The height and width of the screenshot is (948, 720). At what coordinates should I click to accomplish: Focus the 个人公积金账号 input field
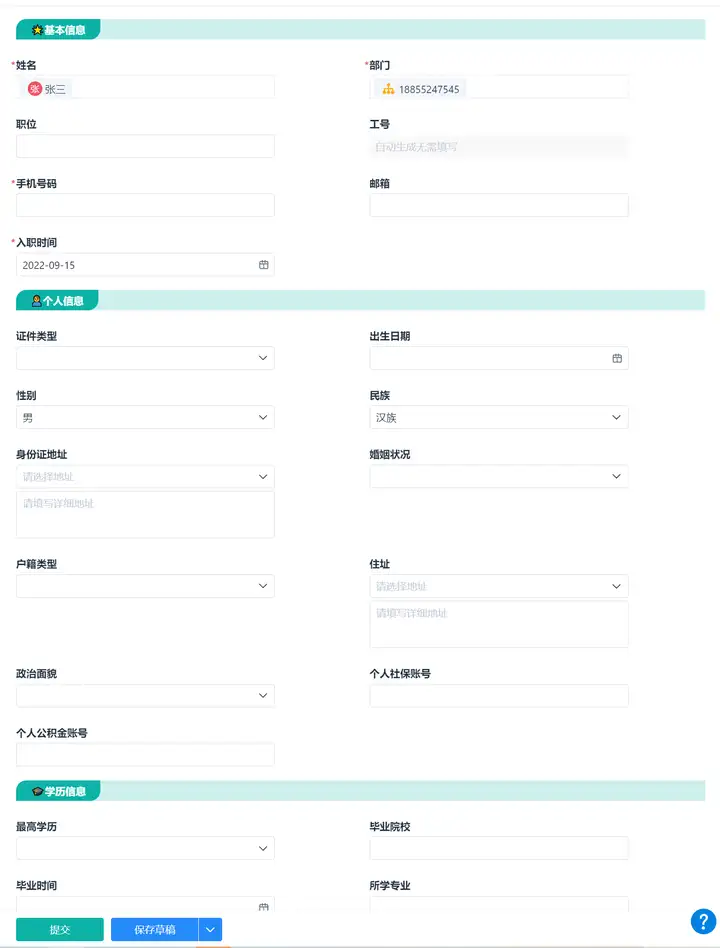[x=145, y=755]
